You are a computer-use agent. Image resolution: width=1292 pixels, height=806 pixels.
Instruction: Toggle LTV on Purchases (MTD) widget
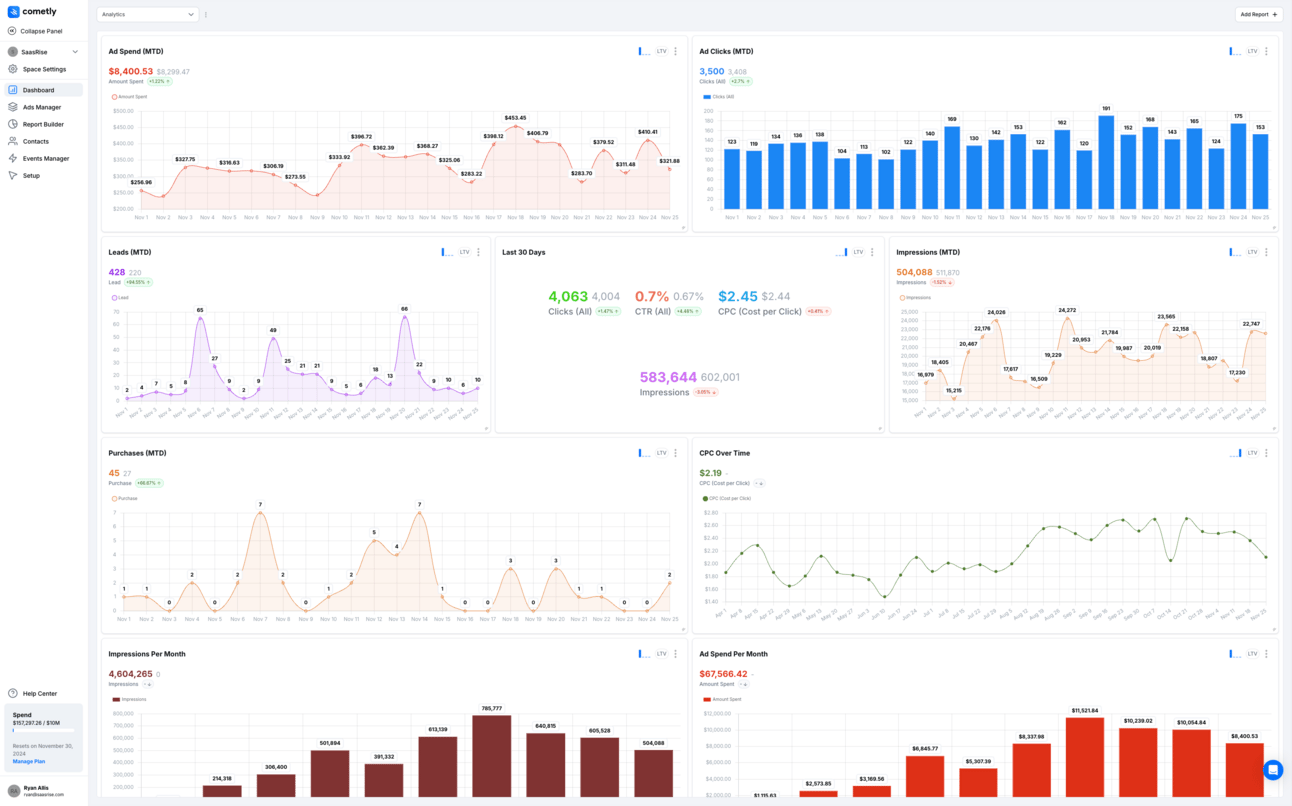[662, 453]
